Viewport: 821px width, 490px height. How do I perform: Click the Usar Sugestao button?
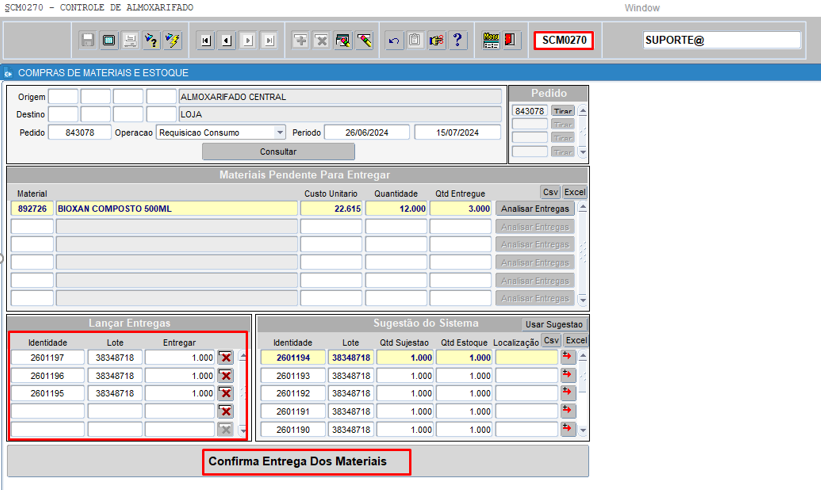point(554,324)
